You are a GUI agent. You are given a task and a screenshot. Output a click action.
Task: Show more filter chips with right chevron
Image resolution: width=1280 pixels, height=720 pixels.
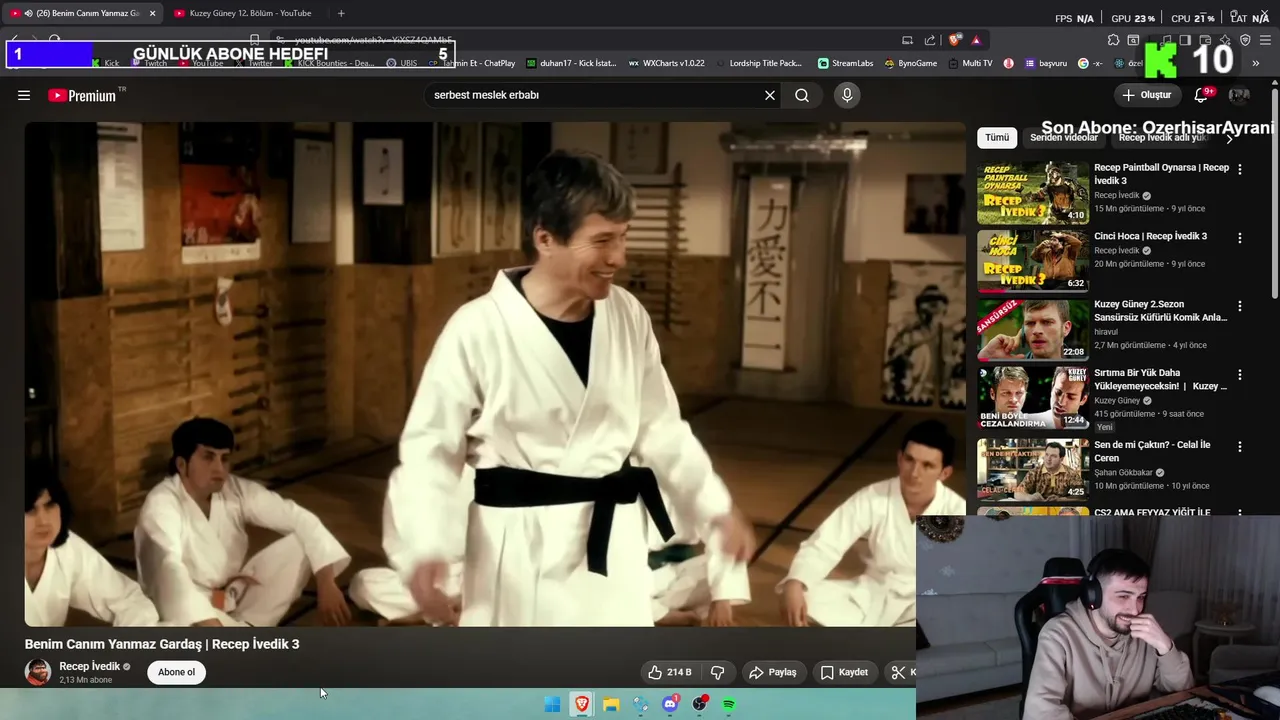coord(1229,138)
